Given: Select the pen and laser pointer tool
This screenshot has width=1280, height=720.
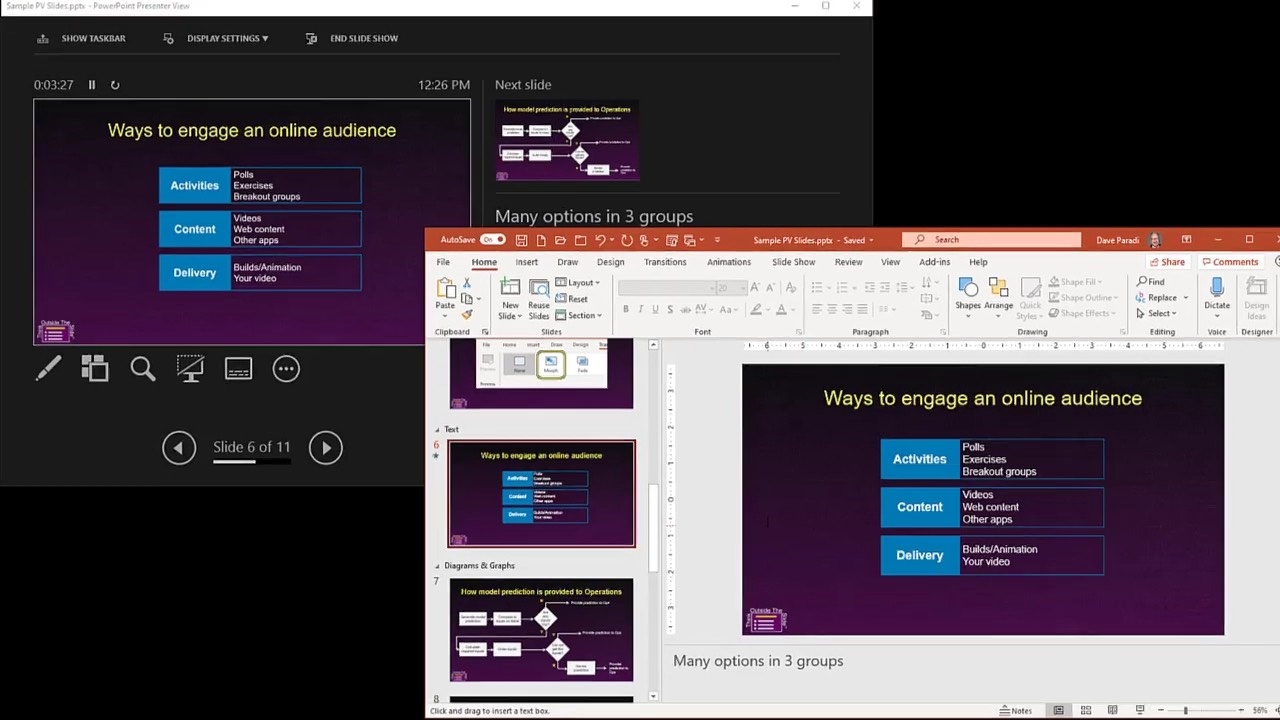Looking at the screenshot, I should click(48, 369).
